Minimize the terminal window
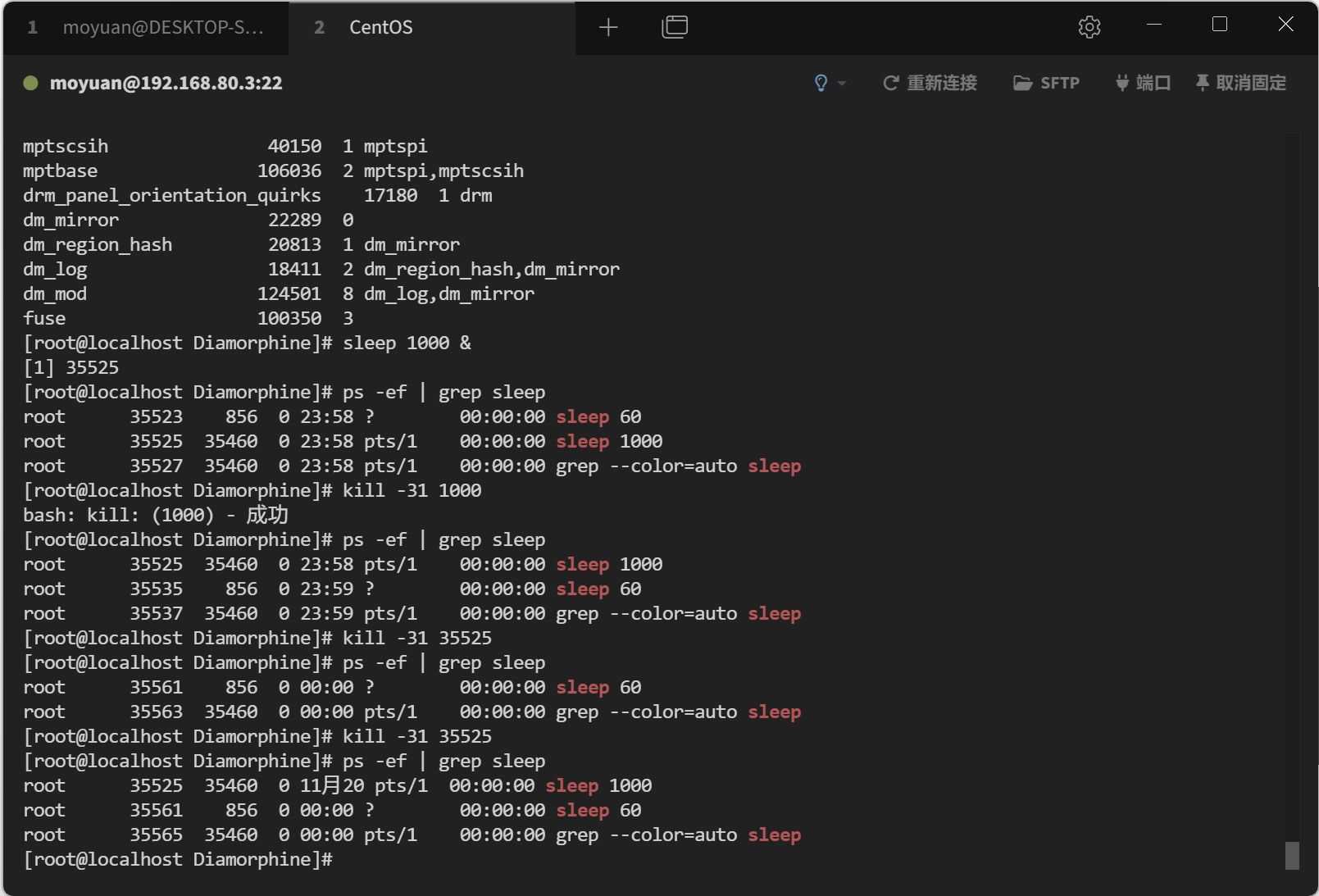This screenshot has width=1319, height=896. pos(1154,25)
